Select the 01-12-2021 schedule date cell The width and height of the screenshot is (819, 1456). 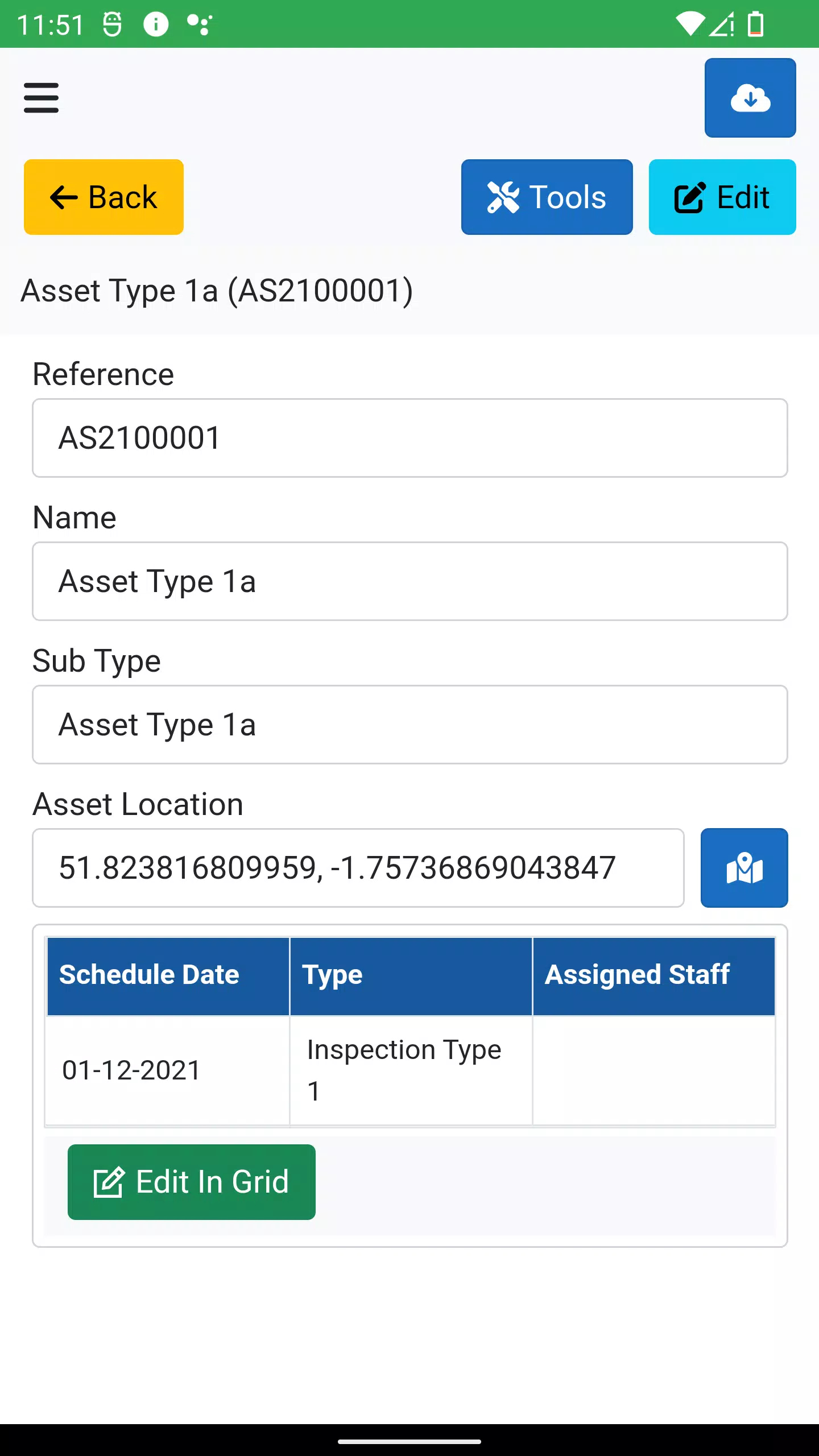(x=168, y=1070)
